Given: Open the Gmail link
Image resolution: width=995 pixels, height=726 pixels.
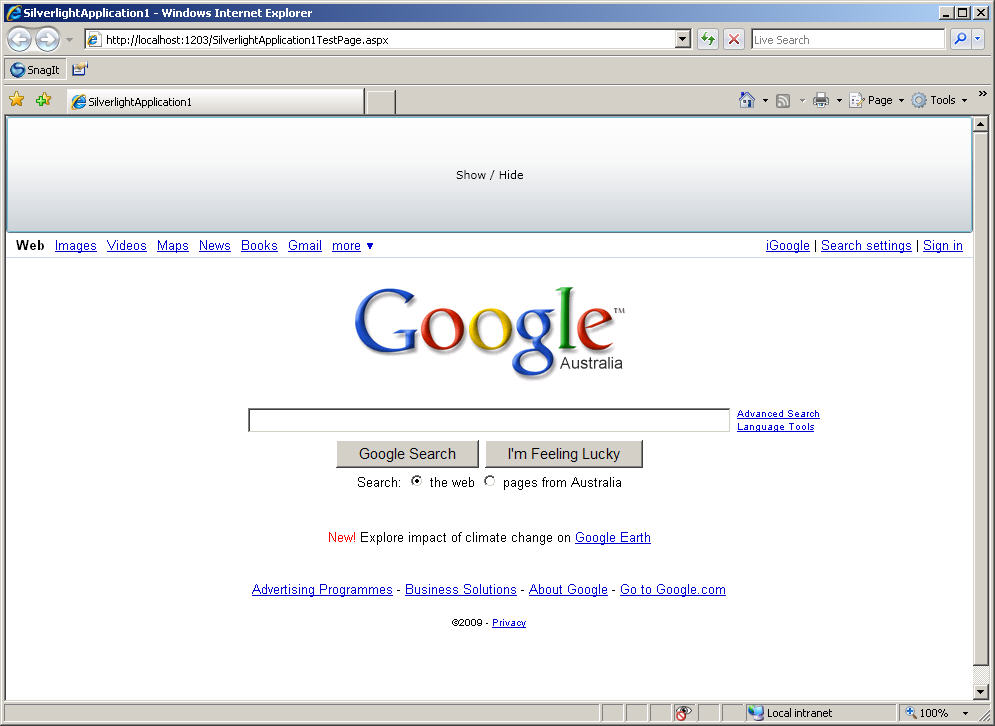Looking at the screenshot, I should click(305, 246).
